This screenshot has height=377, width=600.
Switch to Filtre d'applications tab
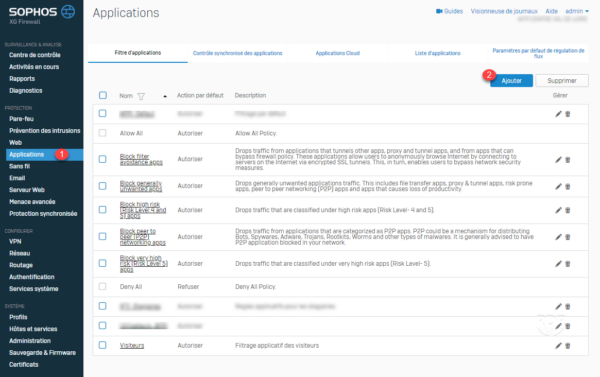pyautogui.click(x=138, y=53)
